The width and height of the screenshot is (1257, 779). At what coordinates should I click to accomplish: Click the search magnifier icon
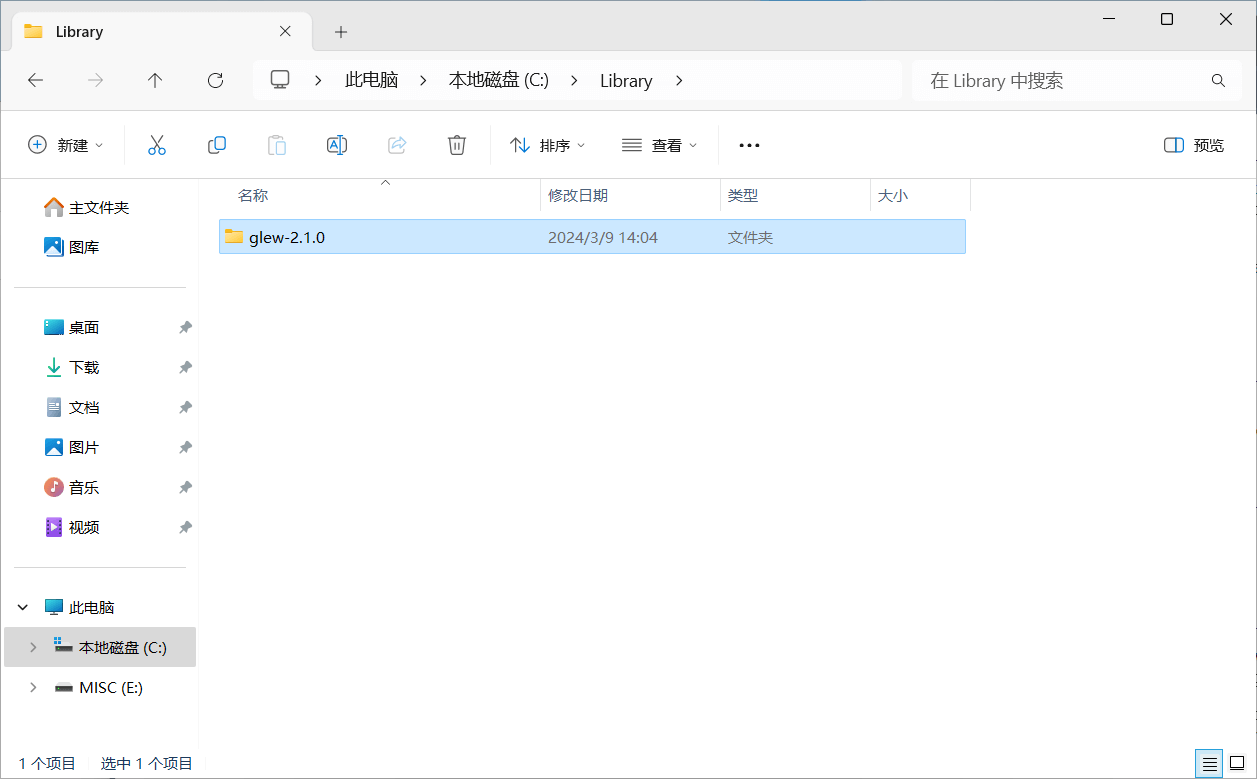pos(1218,81)
